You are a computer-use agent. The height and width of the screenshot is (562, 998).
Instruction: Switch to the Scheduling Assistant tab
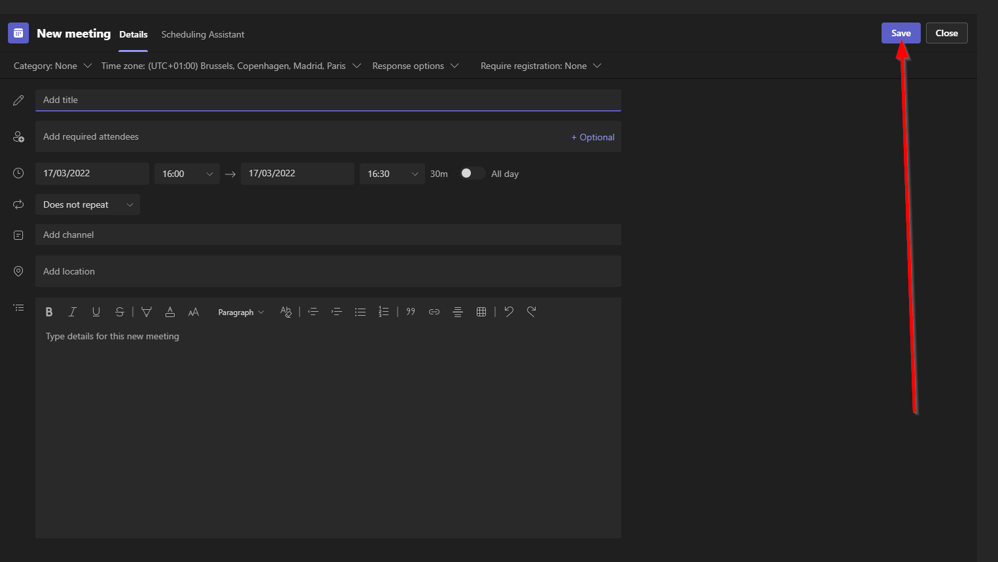click(203, 34)
